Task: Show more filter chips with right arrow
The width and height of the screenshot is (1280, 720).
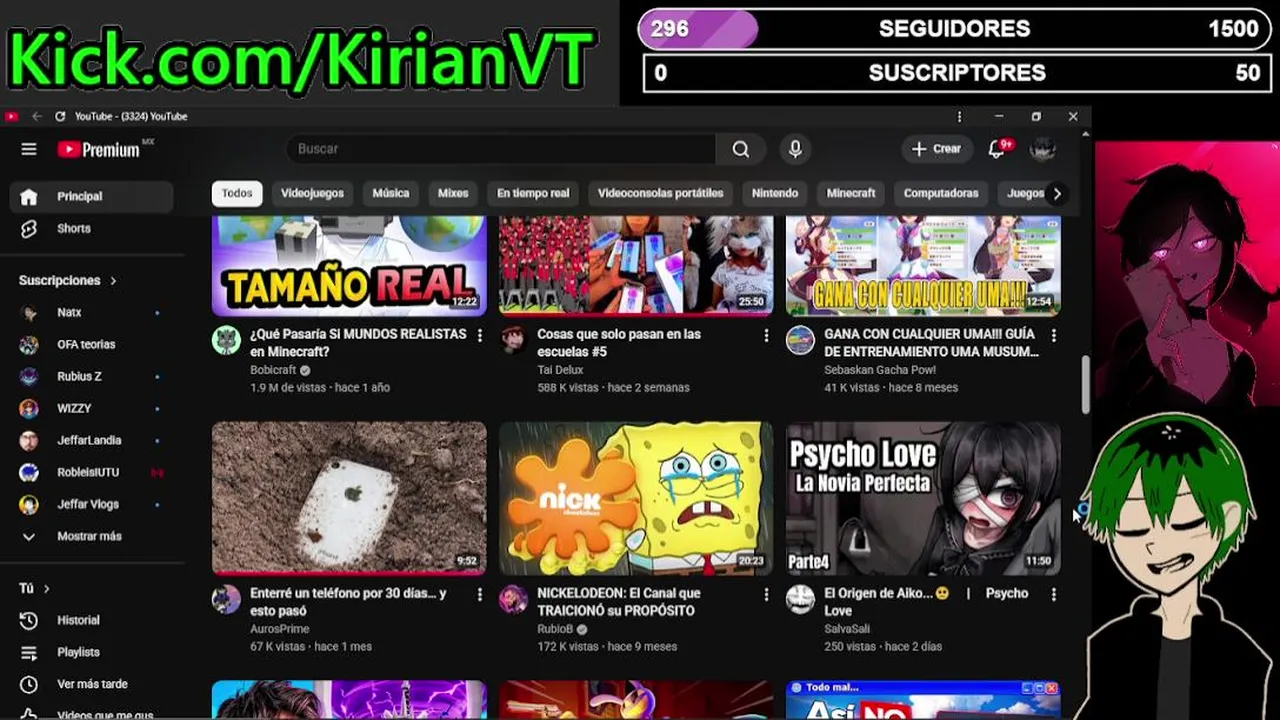Action: pyautogui.click(x=1057, y=193)
